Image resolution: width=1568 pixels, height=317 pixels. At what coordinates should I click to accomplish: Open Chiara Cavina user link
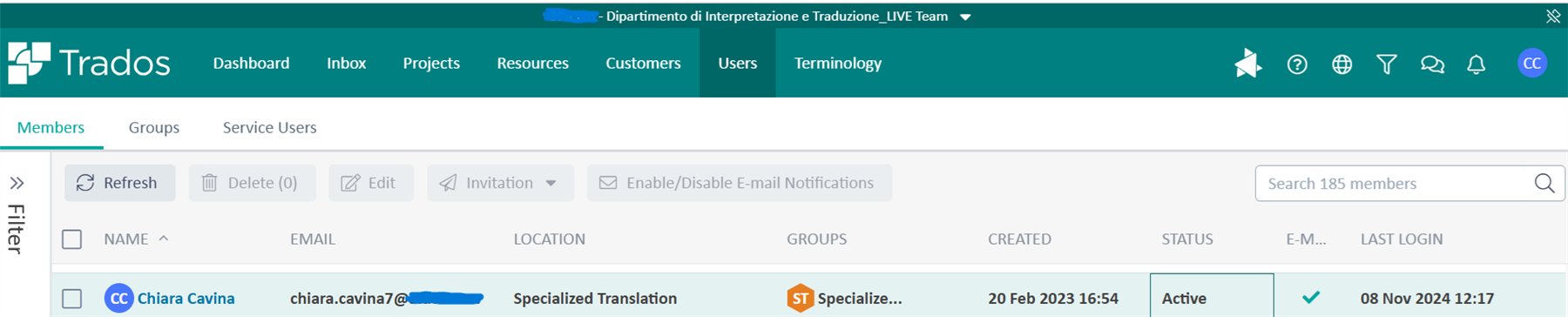[186, 299]
